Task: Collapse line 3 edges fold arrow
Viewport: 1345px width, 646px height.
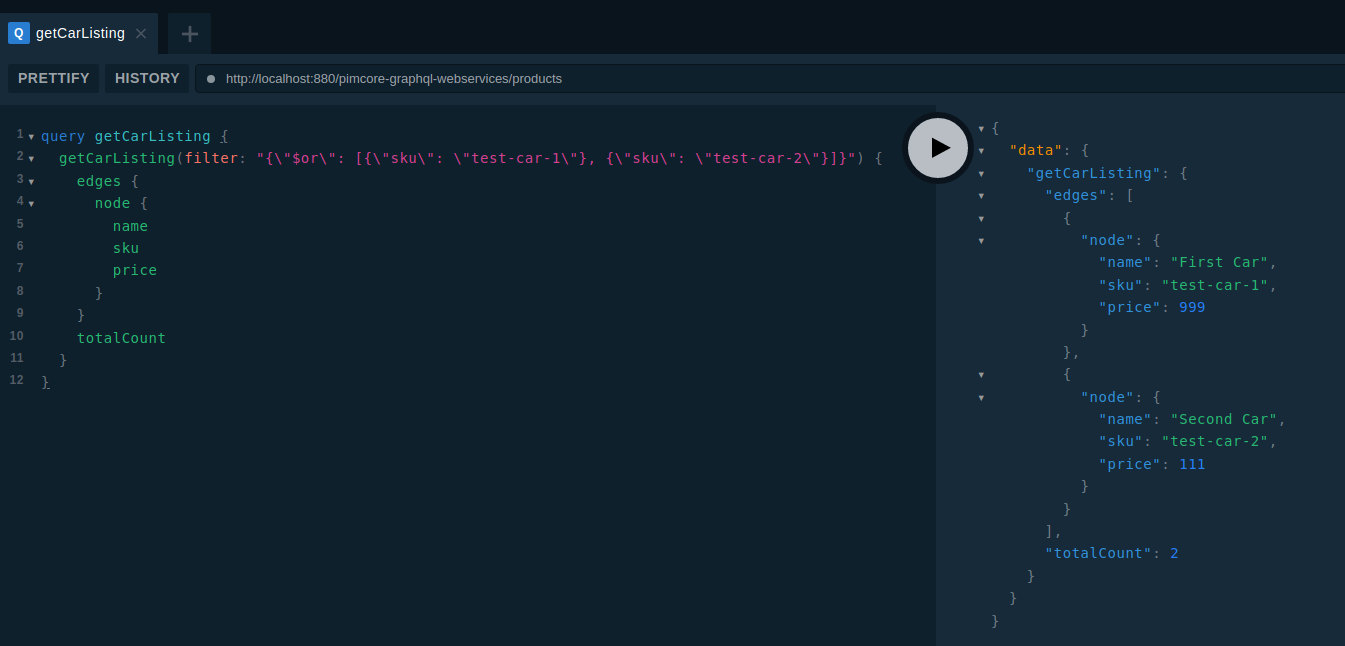Action: click(31, 182)
